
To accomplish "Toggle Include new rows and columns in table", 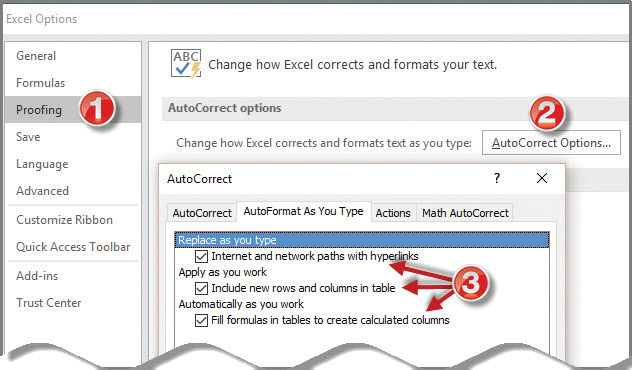I will pos(201,288).
